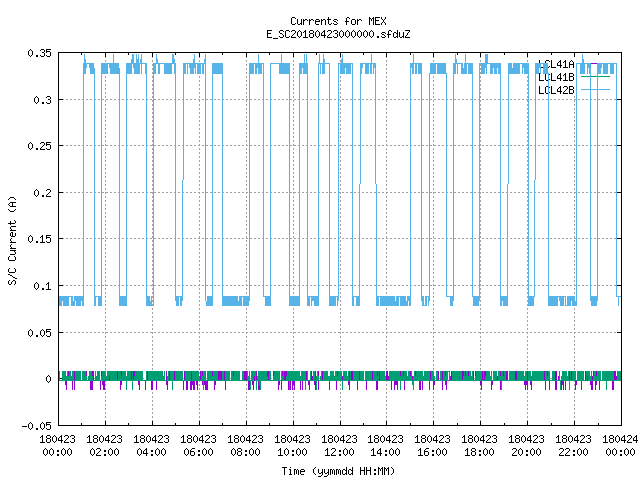Select the filename E_SC20180423000000.sfduZ subtitle
The height and width of the screenshot is (480, 640).
(338, 34)
